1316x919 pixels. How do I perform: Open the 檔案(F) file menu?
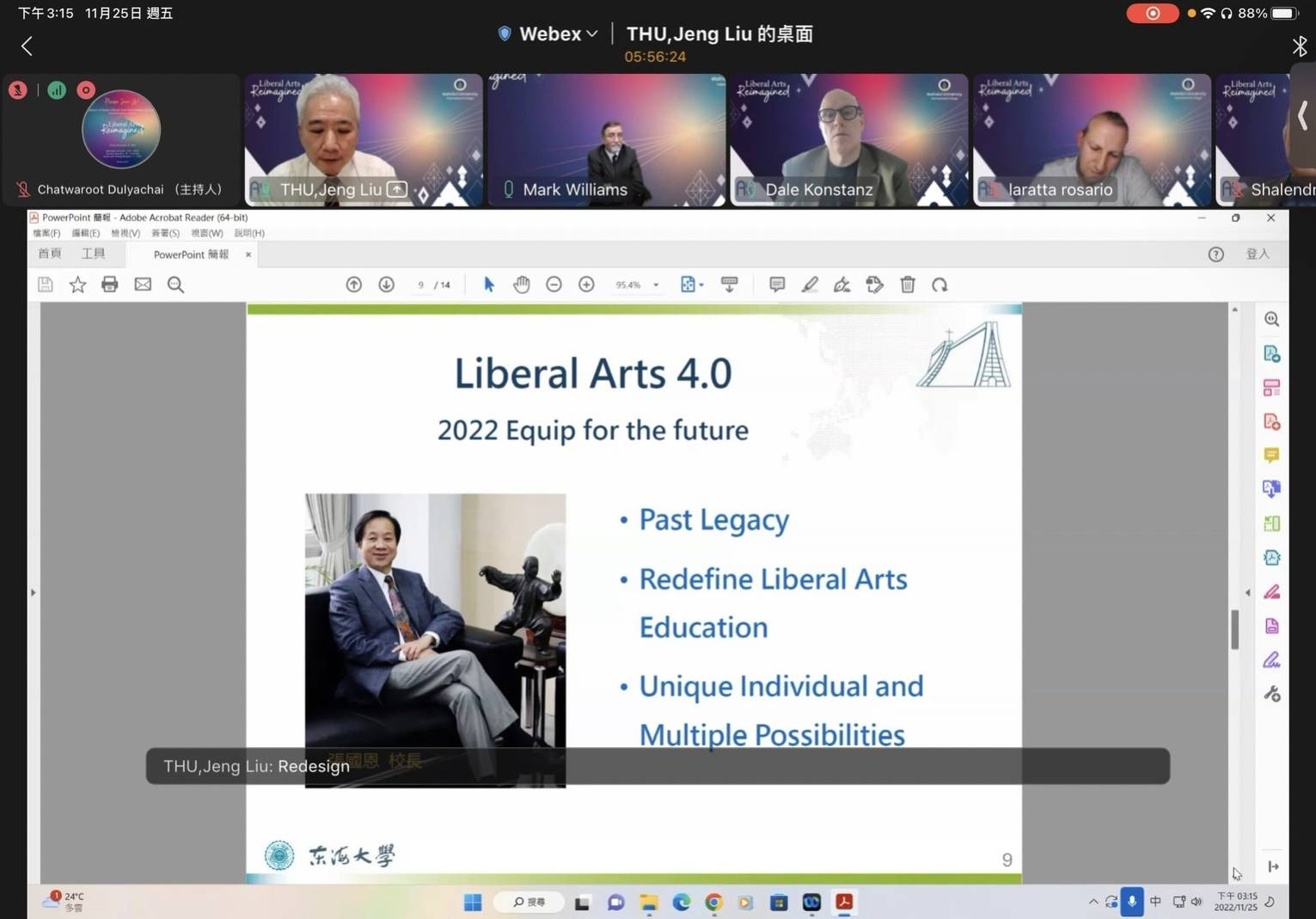tap(46, 233)
